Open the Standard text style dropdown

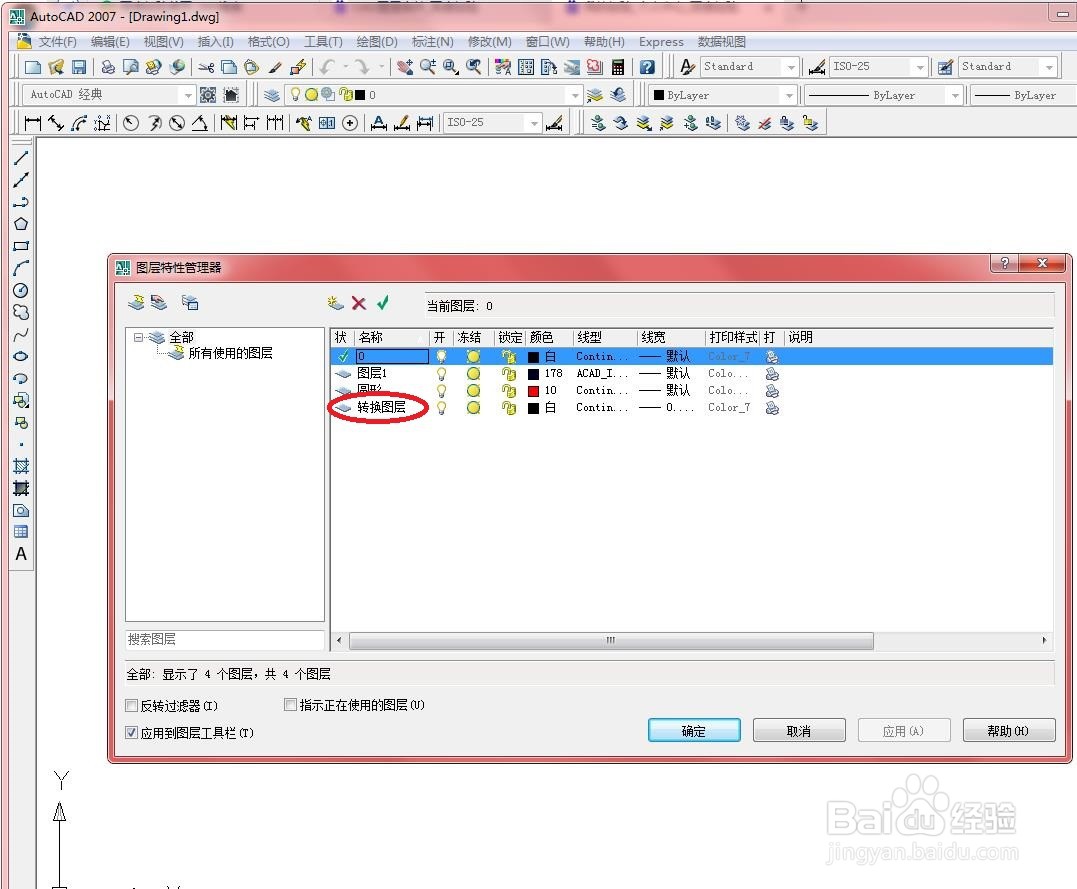(x=791, y=67)
